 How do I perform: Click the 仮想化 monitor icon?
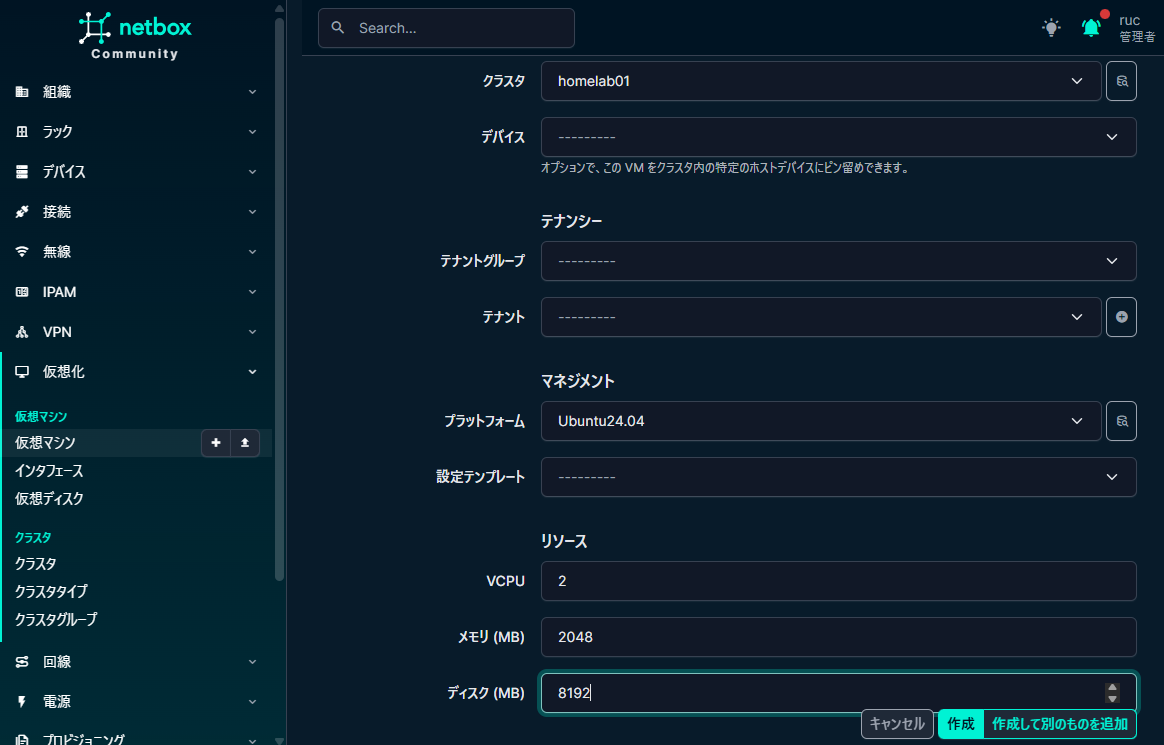pyautogui.click(x=22, y=372)
